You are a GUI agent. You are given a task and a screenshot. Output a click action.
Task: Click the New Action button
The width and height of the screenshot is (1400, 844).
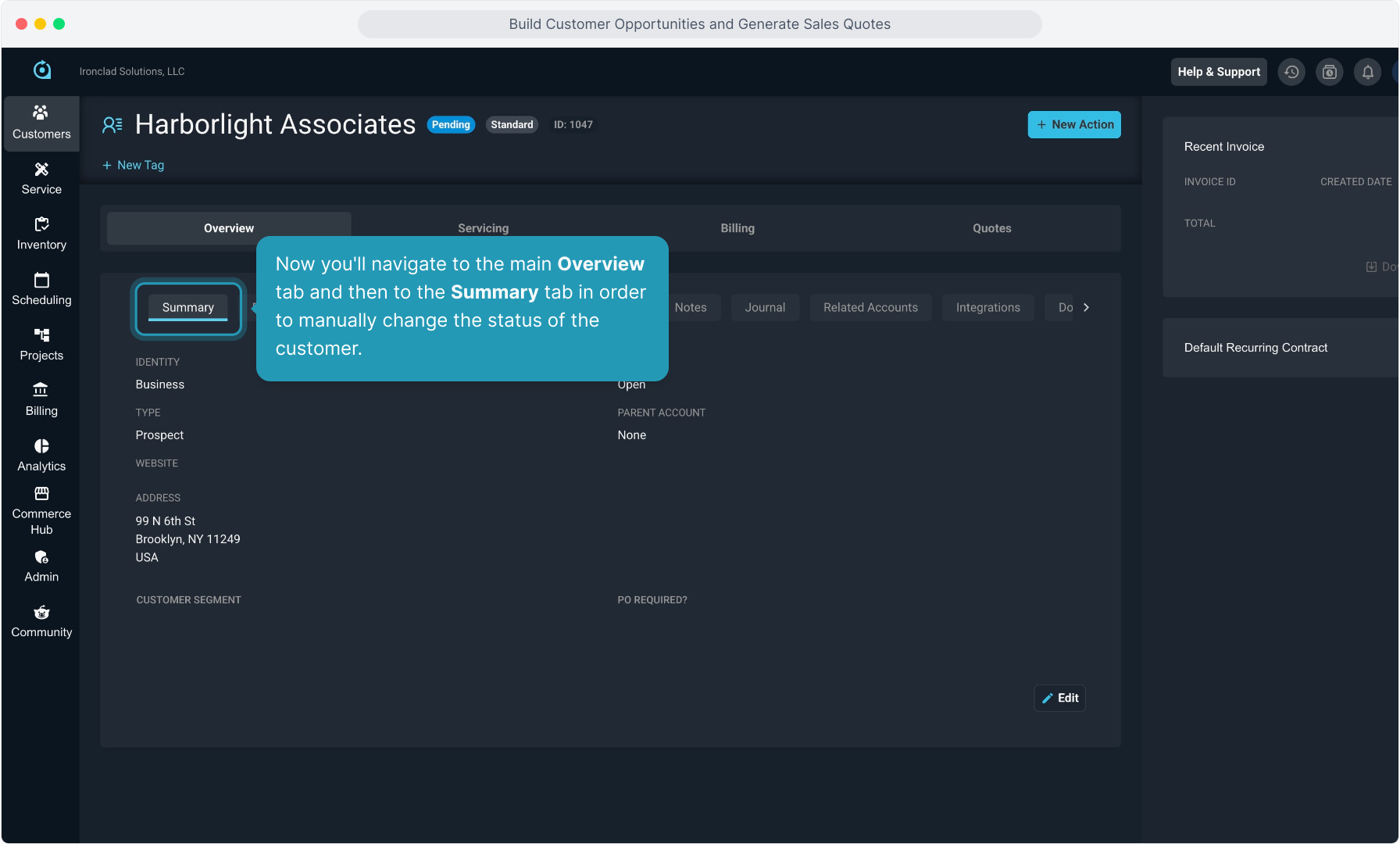click(x=1073, y=125)
